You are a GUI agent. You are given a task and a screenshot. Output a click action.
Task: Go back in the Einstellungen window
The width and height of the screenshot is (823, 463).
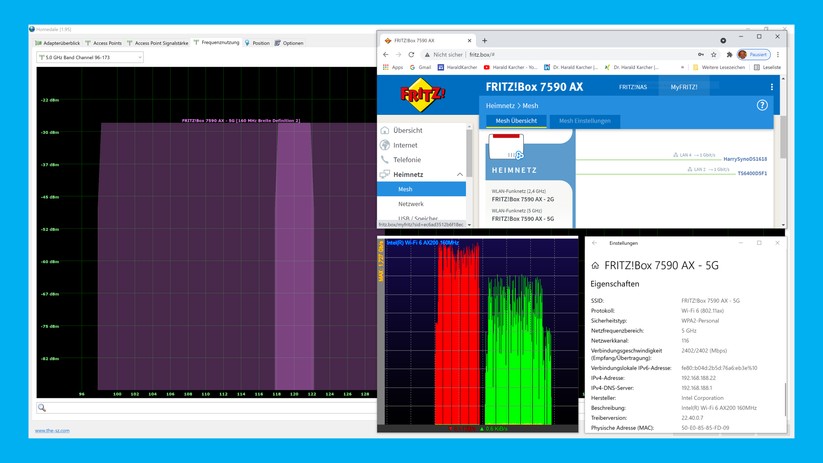[x=594, y=243]
